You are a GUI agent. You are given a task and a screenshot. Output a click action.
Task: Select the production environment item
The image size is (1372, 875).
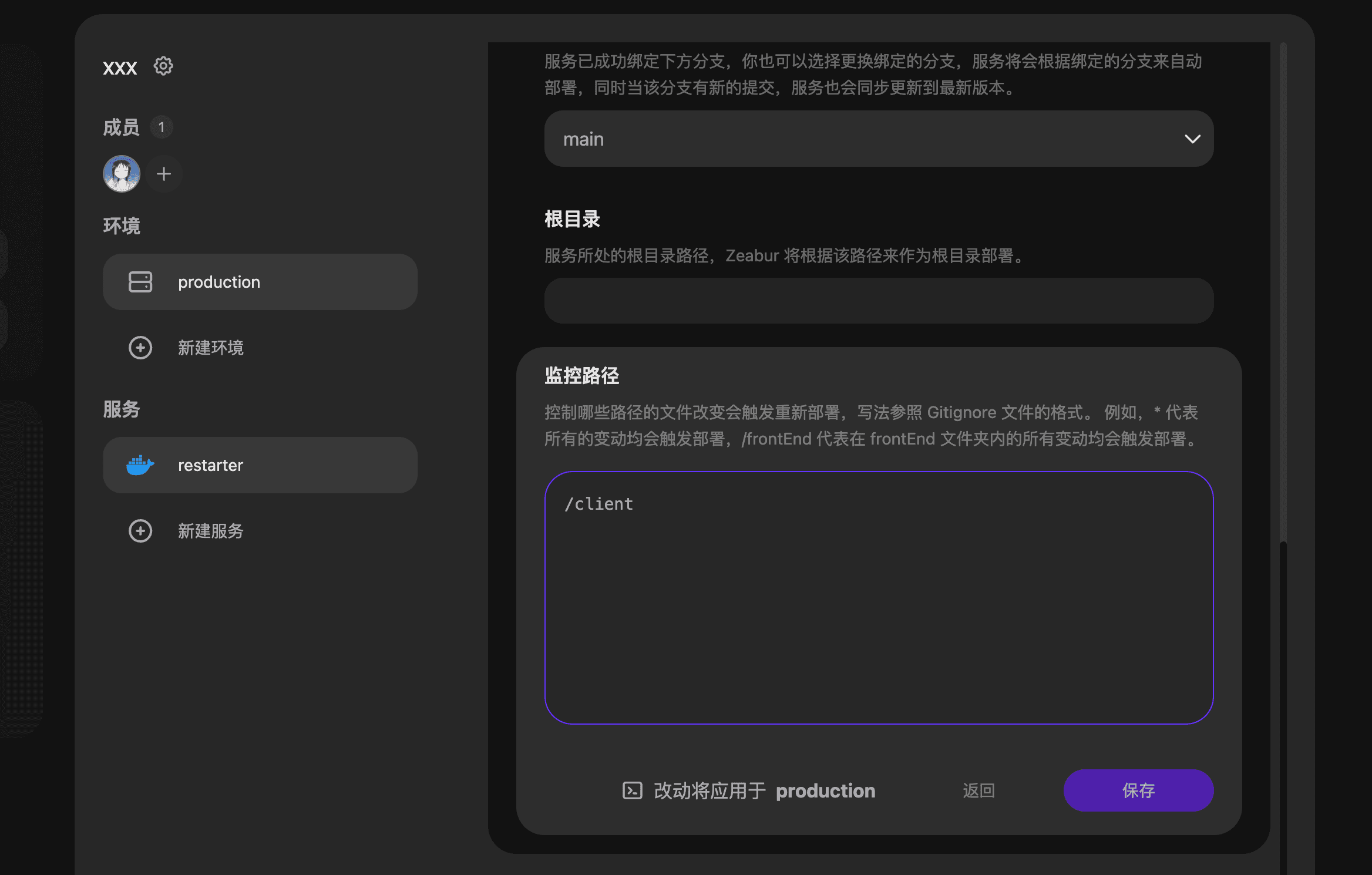click(x=260, y=282)
